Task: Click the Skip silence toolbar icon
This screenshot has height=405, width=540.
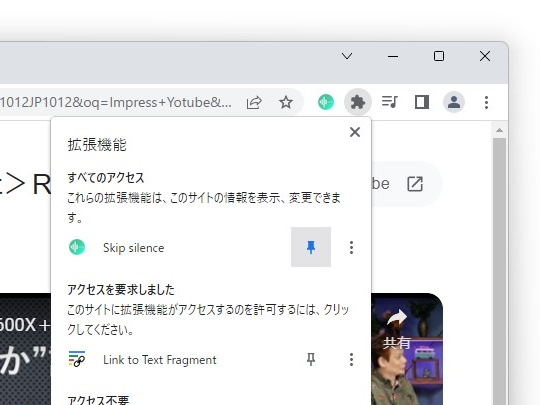Action: [x=325, y=102]
